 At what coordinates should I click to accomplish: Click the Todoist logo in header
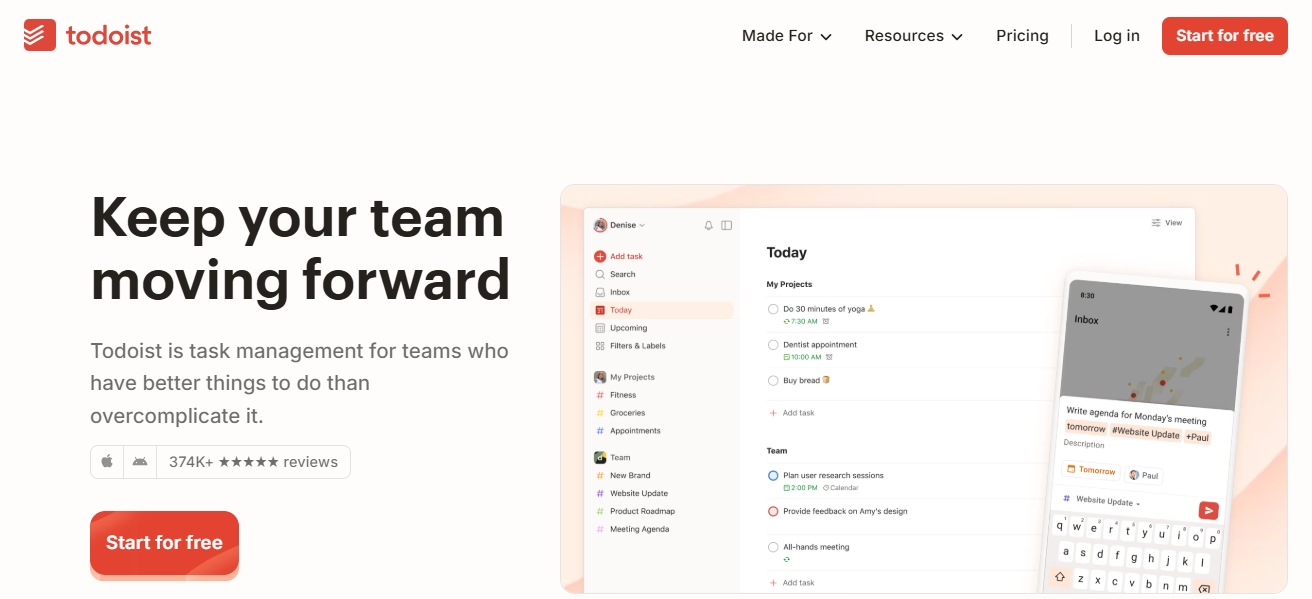pos(88,35)
